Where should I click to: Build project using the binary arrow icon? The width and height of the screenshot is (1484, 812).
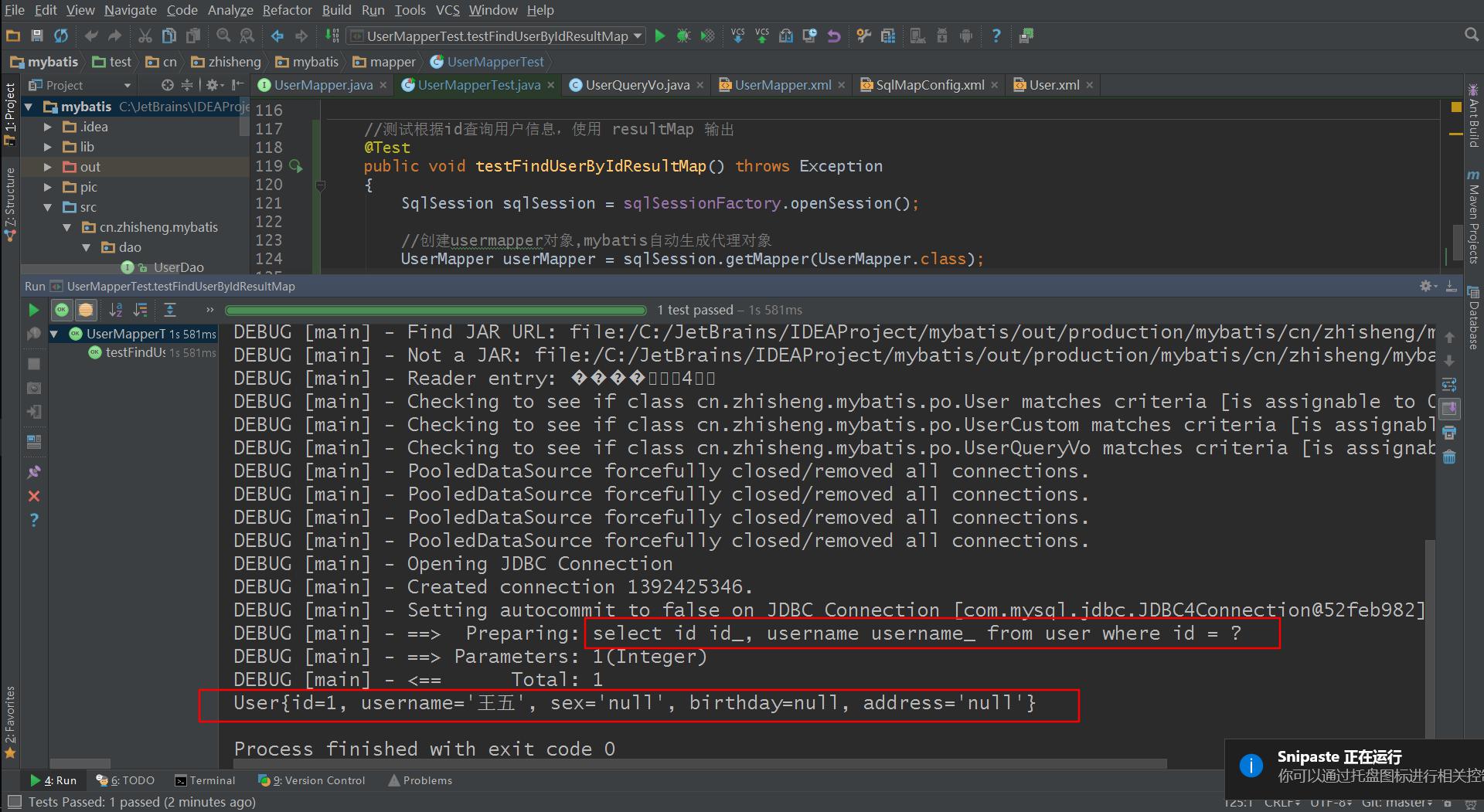click(332, 36)
